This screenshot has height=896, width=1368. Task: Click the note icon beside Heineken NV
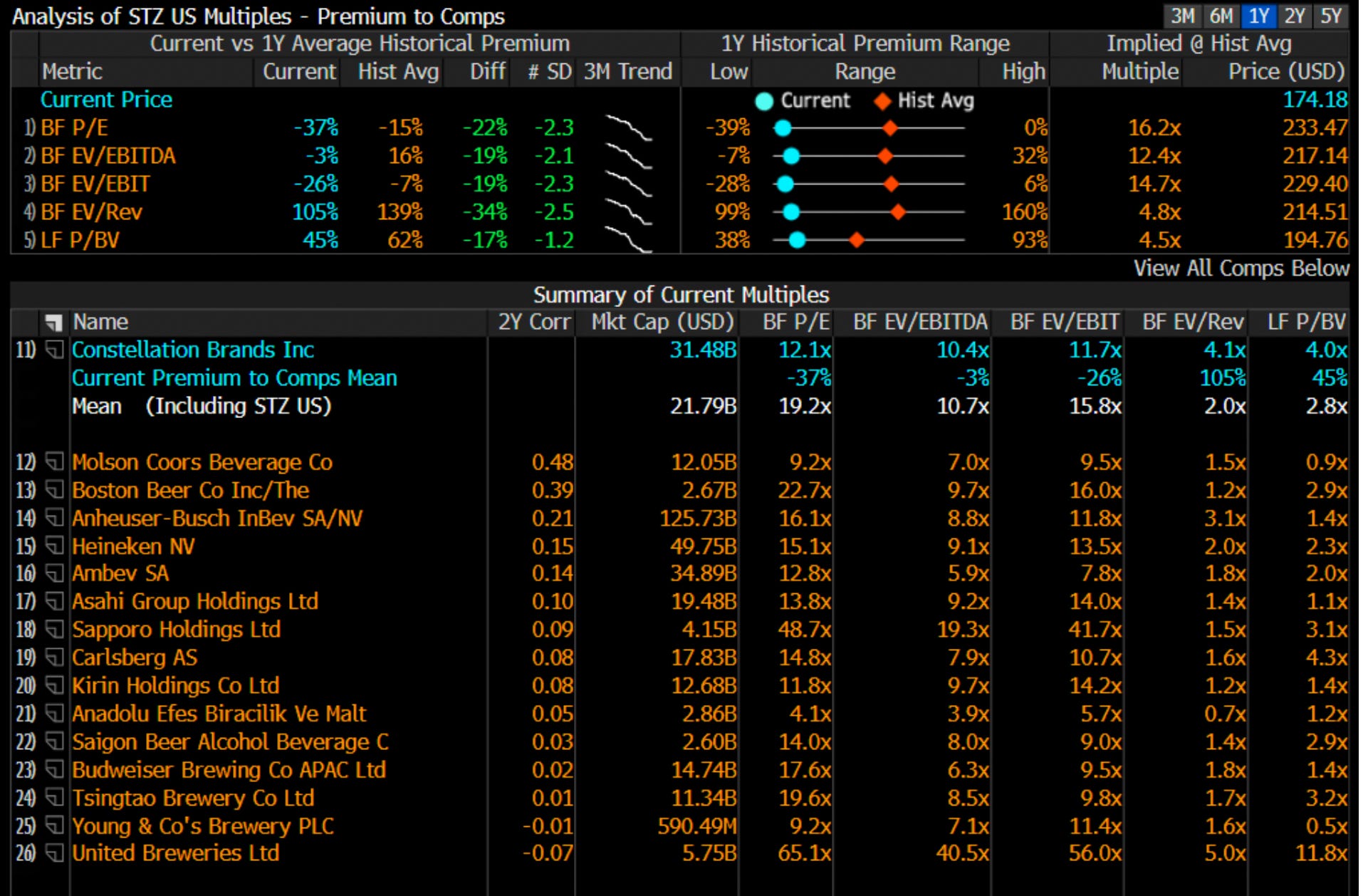coord(55,546)
